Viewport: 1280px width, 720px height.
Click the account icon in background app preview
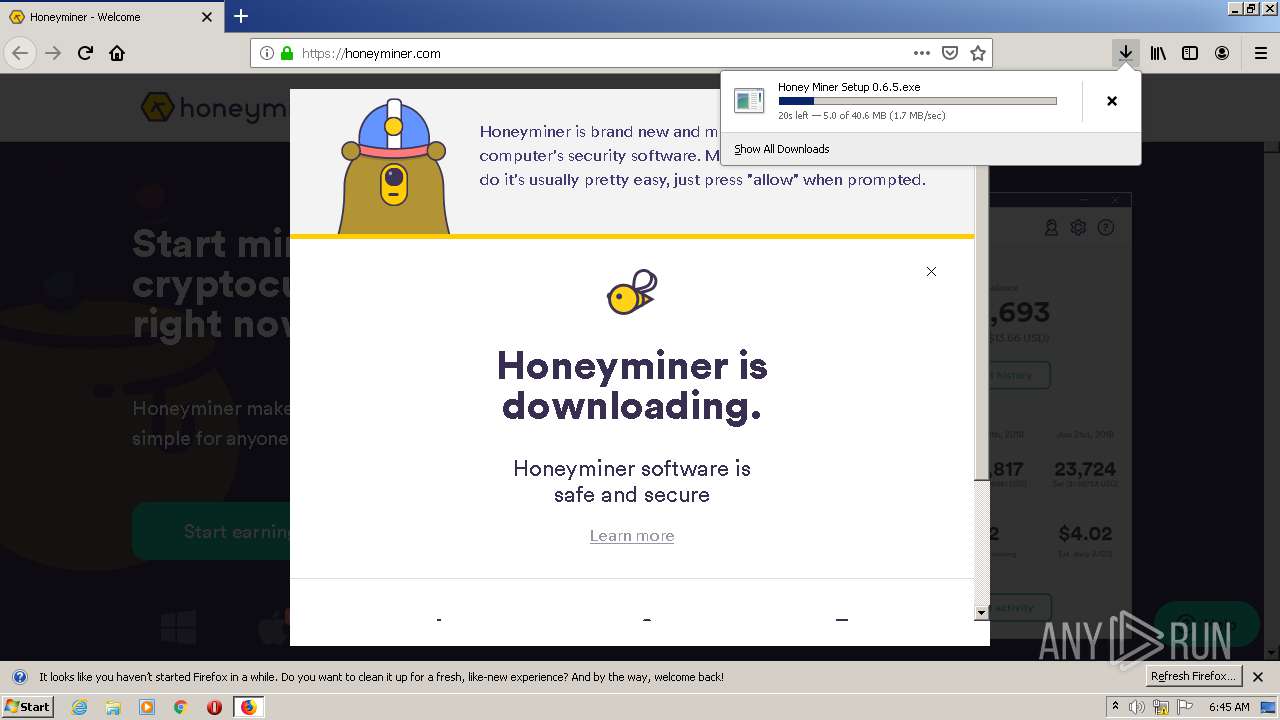click(x=1051, y=228)
